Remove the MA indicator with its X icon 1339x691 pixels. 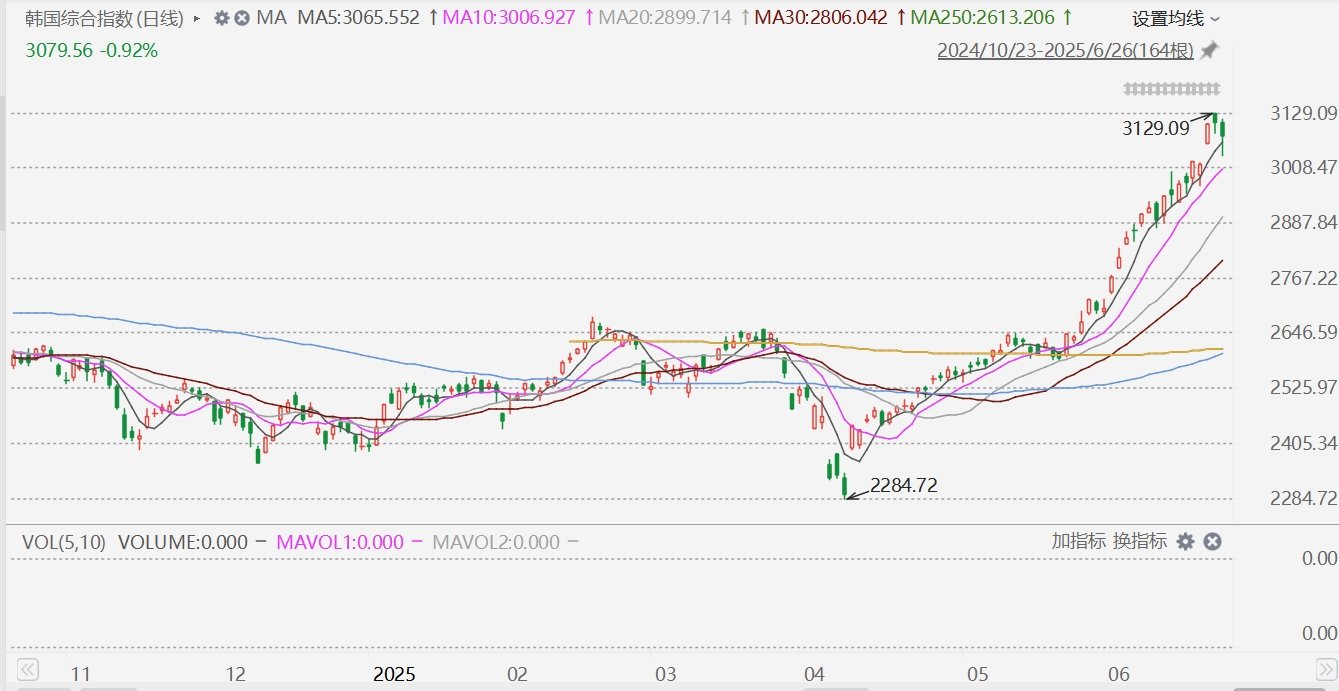coord(241,18)
